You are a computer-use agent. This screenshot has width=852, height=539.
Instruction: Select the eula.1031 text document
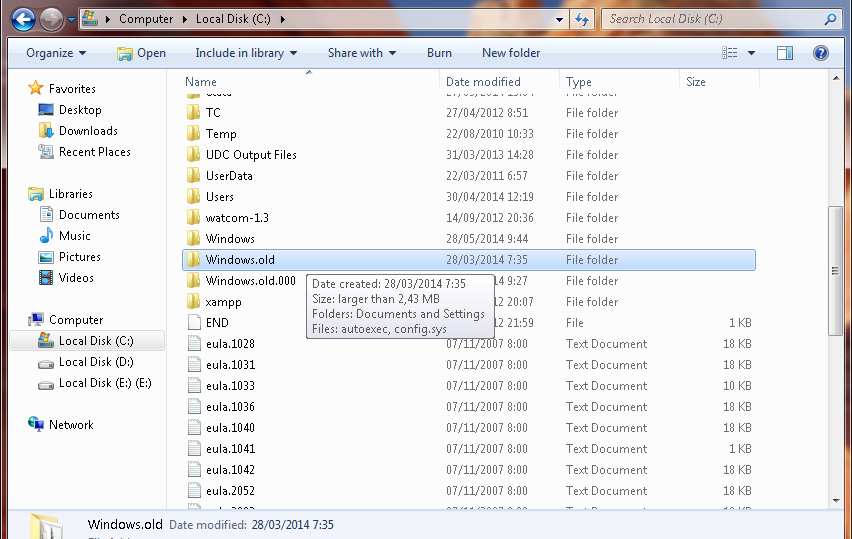pyautogui.click(x=230, y=365)
